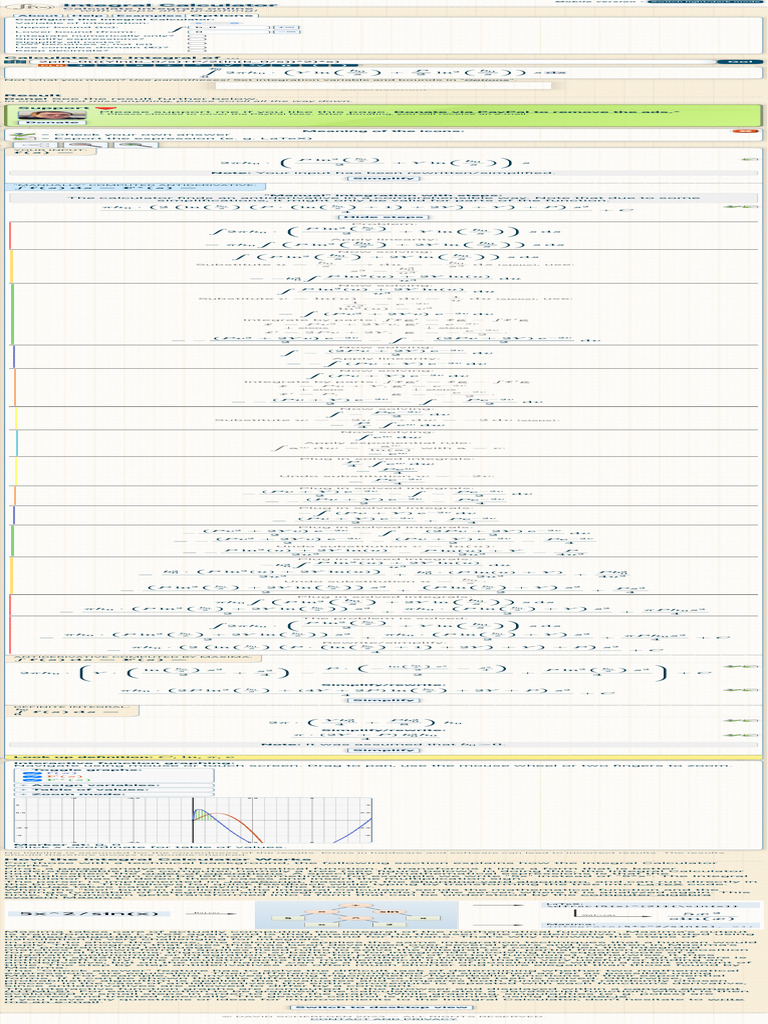This screenshot has width=768, height=1024.
Task: Click inside the interactive function graph
Action: (193, 820)
